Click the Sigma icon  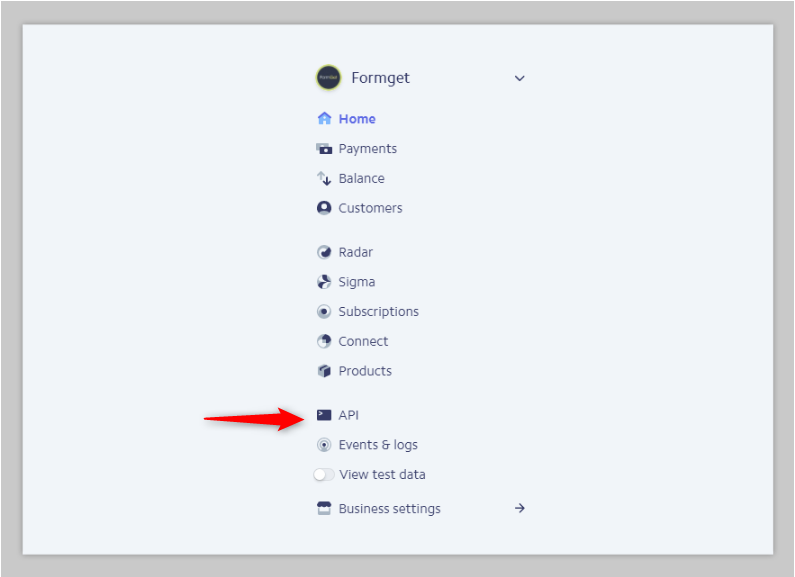pos(324,282)
